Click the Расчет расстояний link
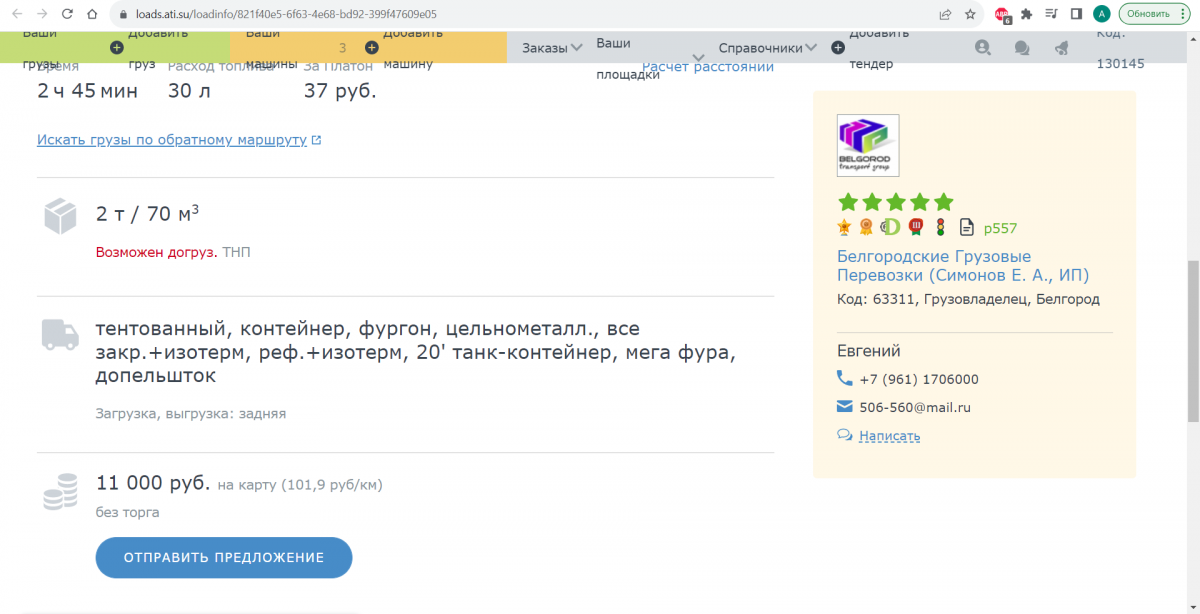Image resolution: width=1200 pixels, height=614 pixels. (708, 67)
